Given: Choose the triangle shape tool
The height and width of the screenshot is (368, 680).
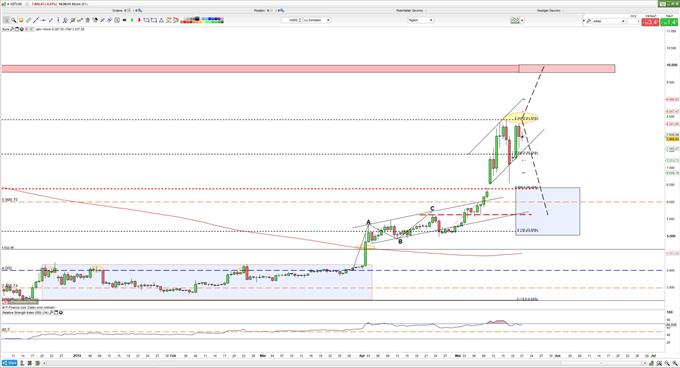Looking at the screenshot, I should point(161,20).
